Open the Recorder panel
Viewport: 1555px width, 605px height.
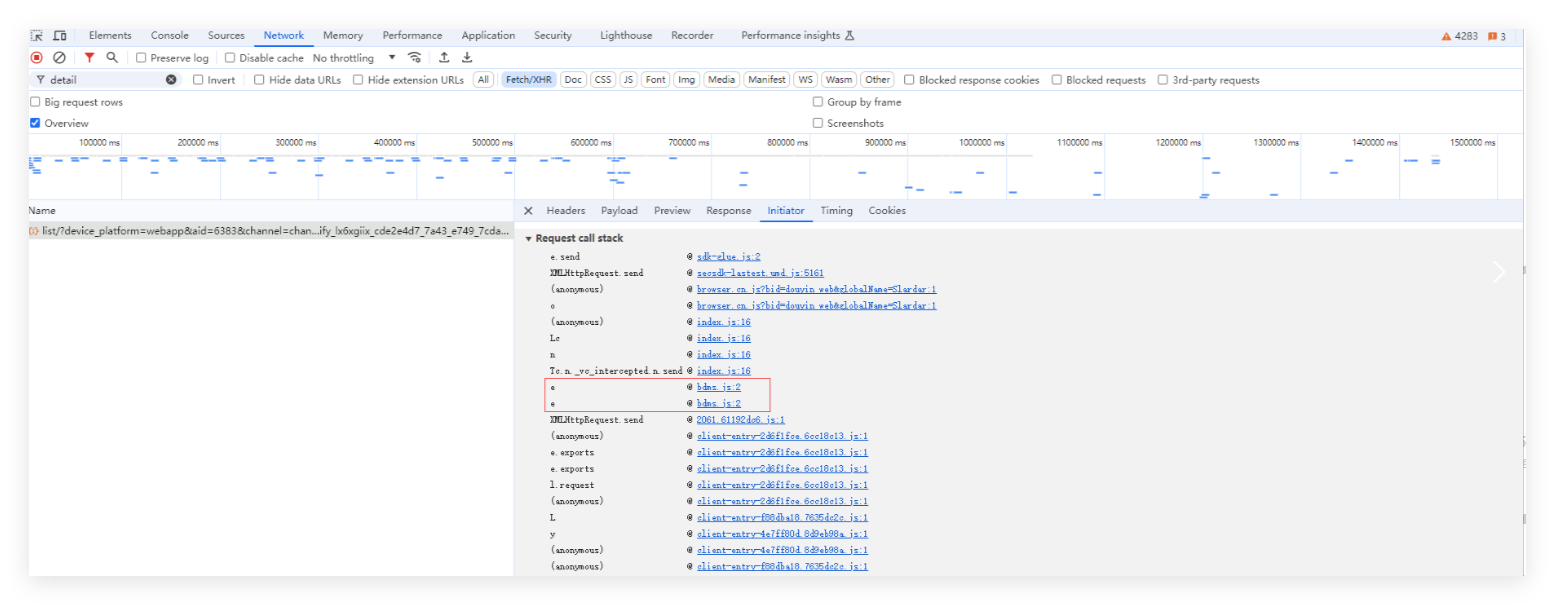692,36
